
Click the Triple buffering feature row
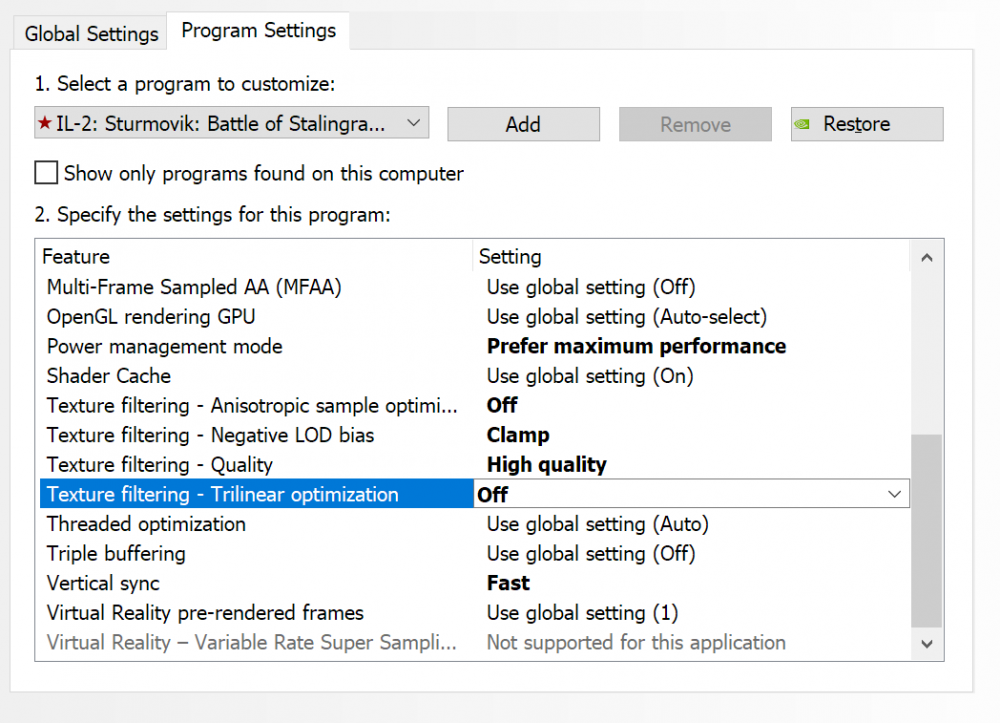click(116, 553)
